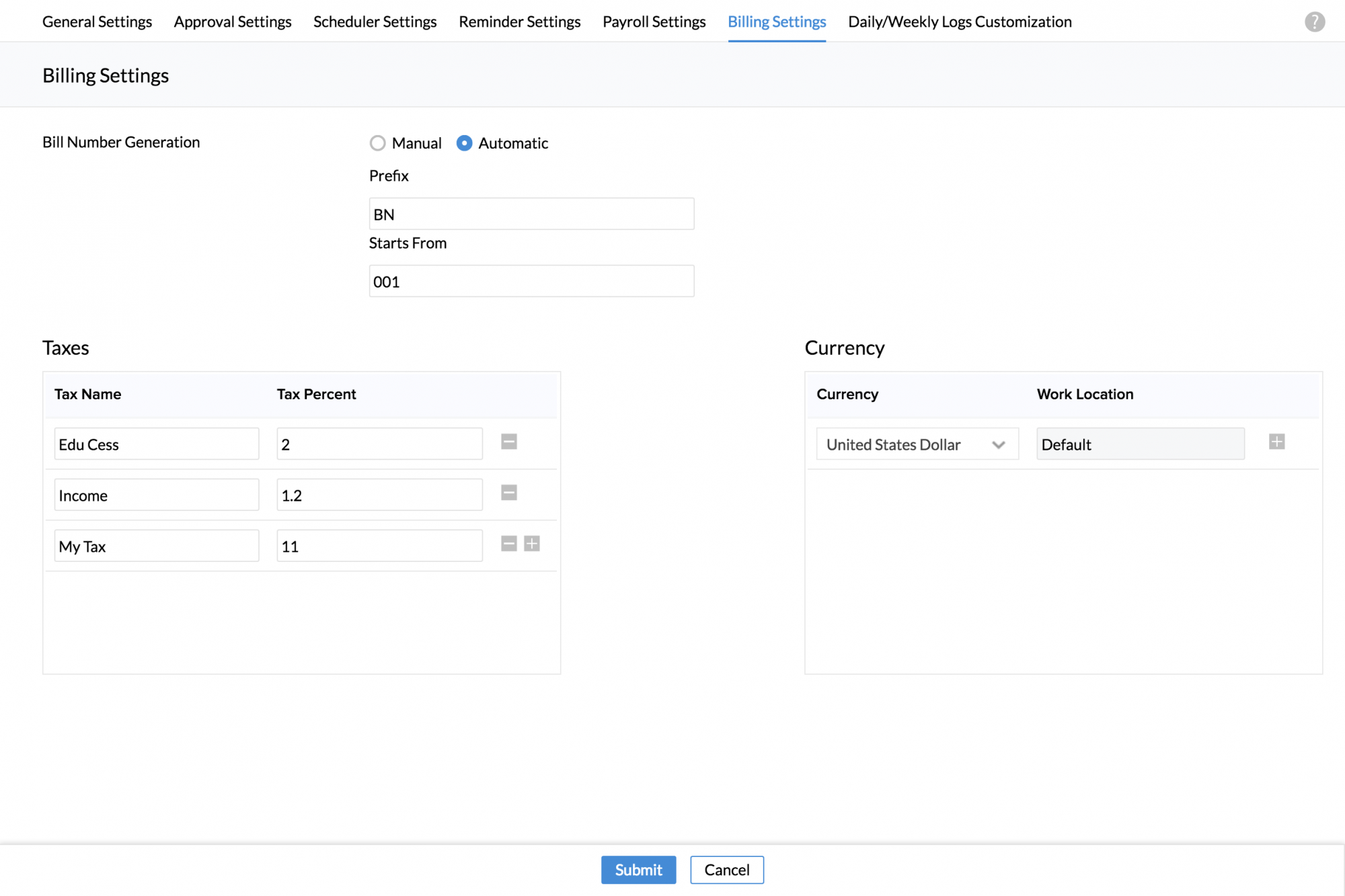Click the My Tax percent field
Image resolution: width=1345 pixels, height=896 pixels.
(379, 546)
